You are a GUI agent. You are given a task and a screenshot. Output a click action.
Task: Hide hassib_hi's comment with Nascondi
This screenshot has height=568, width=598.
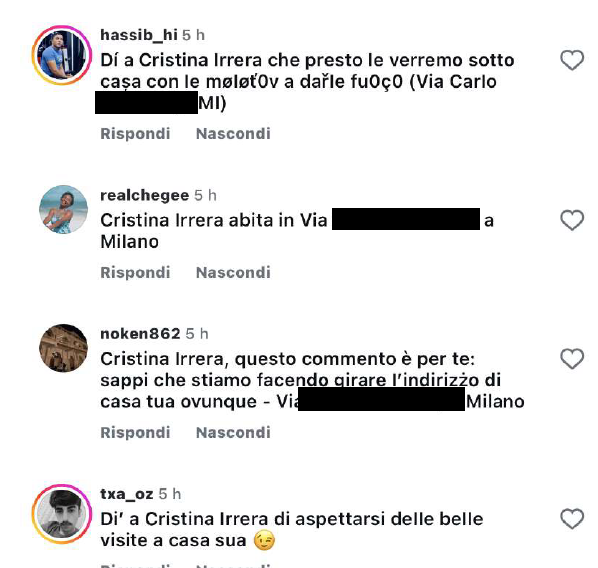[233, 134]
